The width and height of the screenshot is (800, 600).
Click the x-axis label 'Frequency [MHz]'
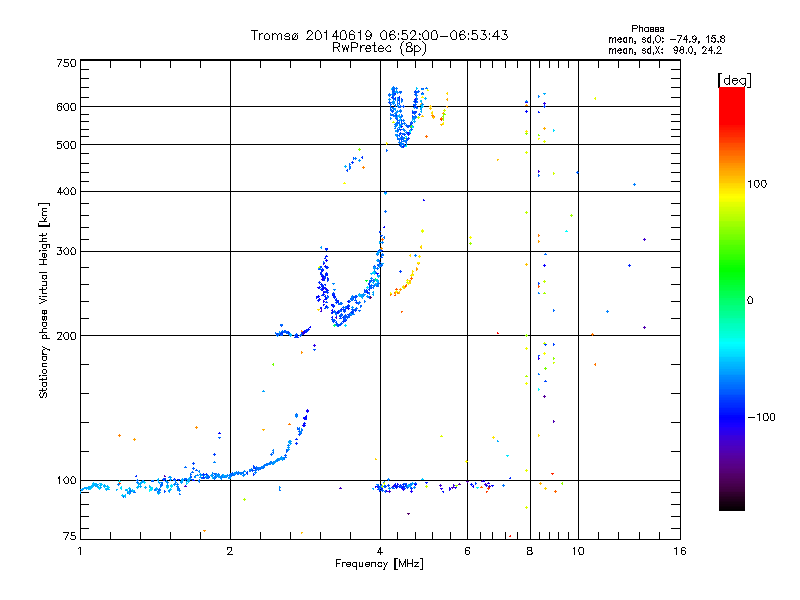click(x=379, y=564)
